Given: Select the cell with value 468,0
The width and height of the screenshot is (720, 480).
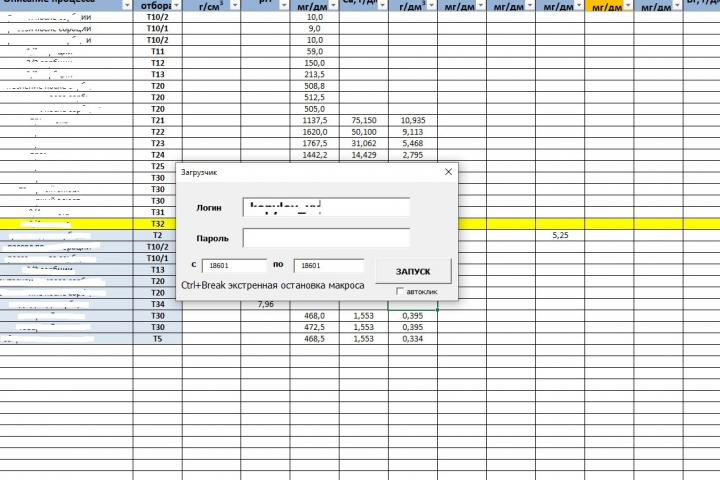Looking at the screenshot, I should [315, 316].
